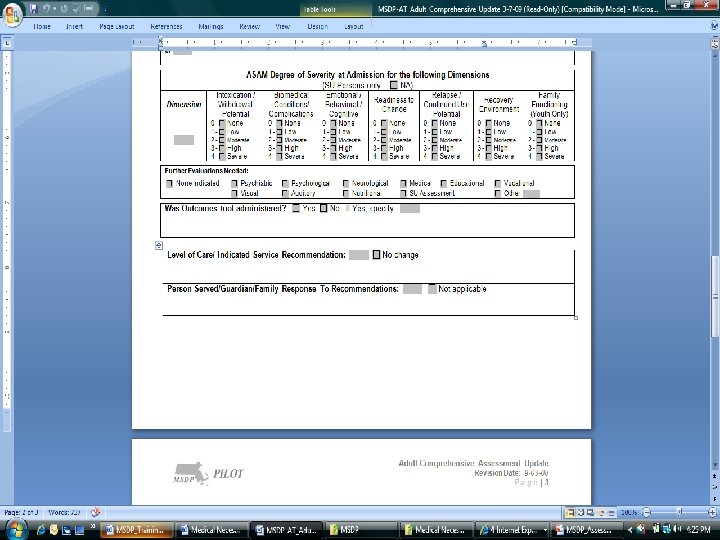Check the Medical evaluation box
The image size is (720, 540).
pos(403,183)
